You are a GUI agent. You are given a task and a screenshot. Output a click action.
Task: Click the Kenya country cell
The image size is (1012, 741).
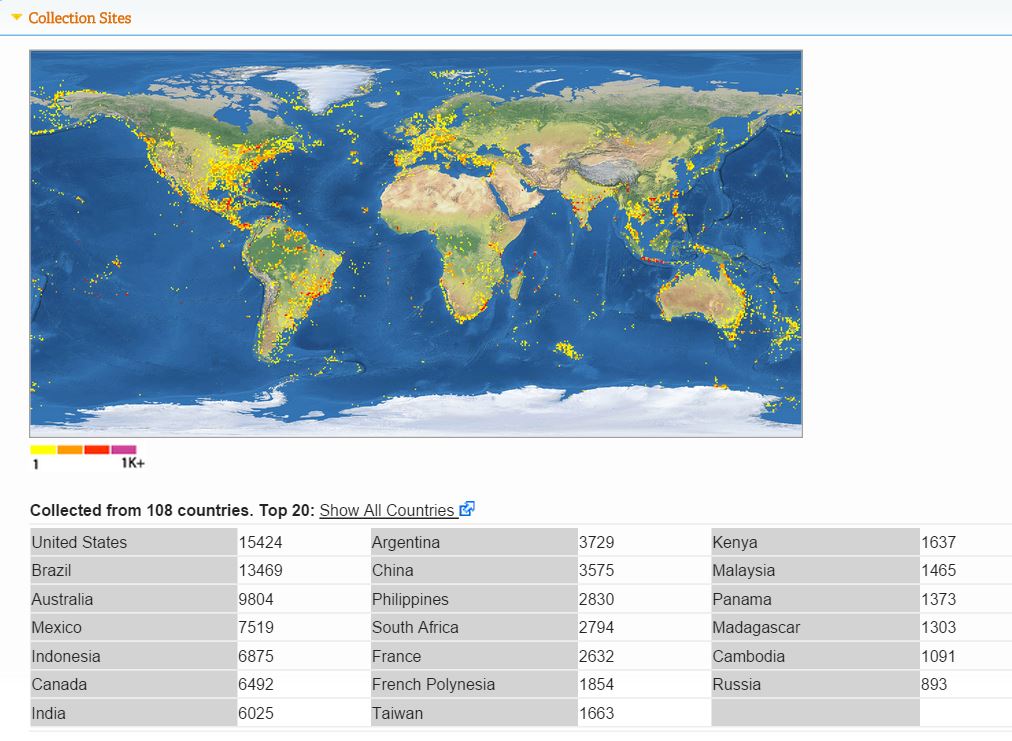(x=814, y=542)
